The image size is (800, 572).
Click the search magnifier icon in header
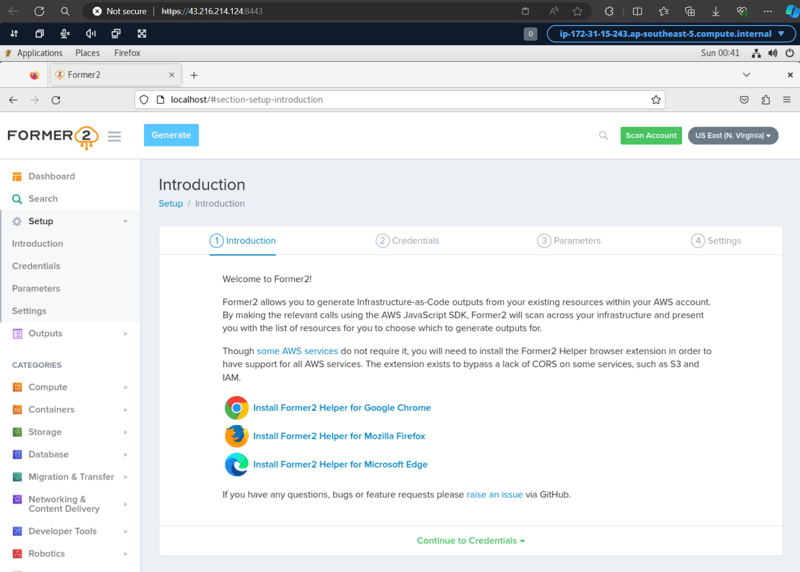point(603,136)
